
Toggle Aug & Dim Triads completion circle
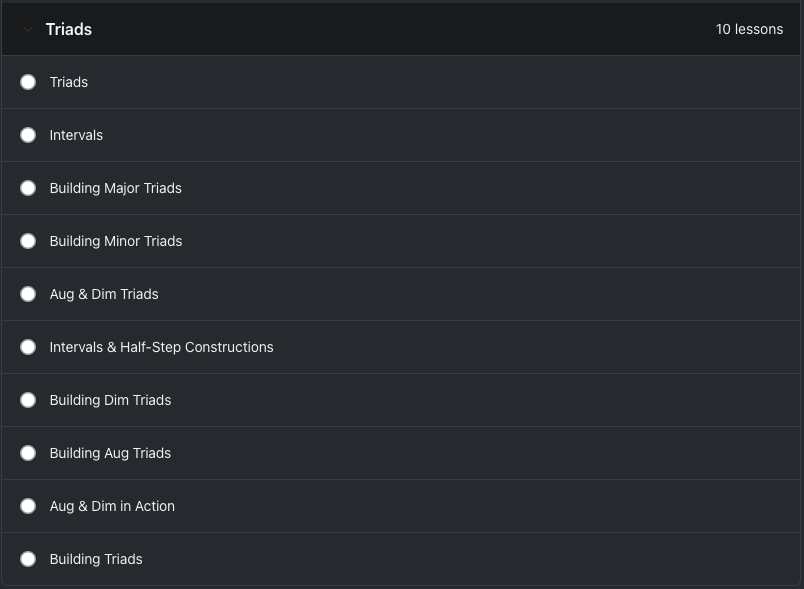[x=28, y=294]
